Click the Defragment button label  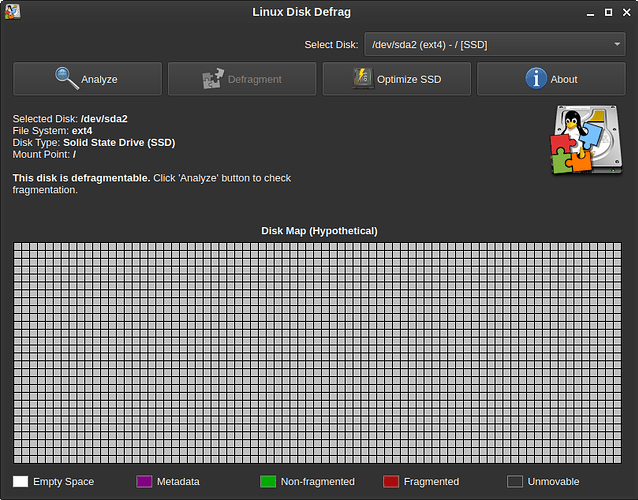(256, 79)
